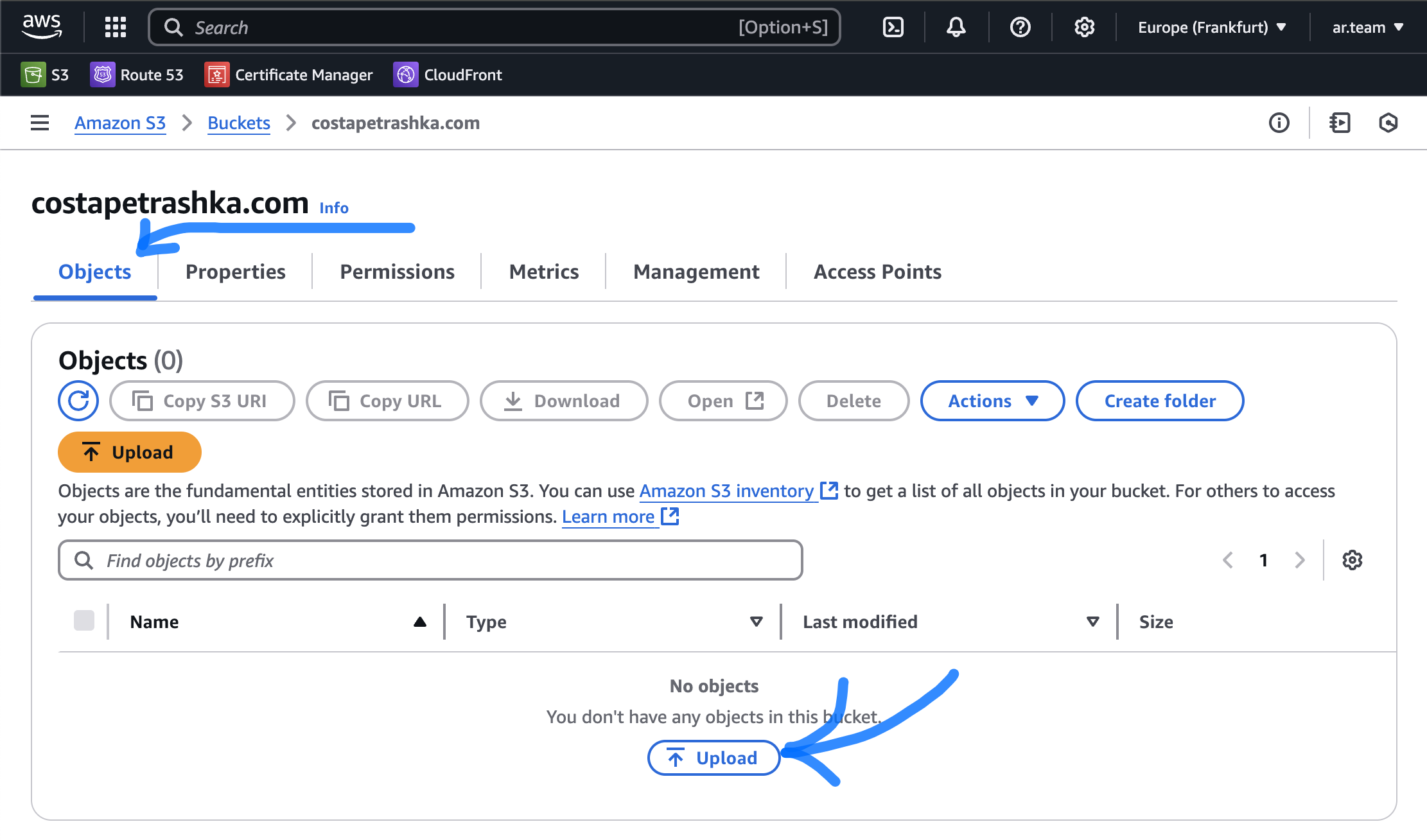The width and height of the screenshot is (1427, 840).
Task: Click the help question mark icon
Action: point(1020,27)
